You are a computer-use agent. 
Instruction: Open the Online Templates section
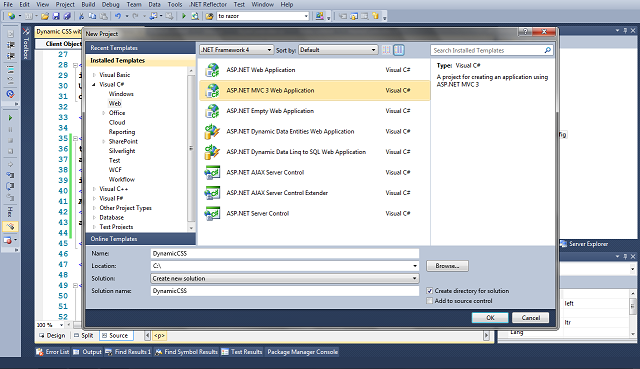(x=140, y=239)
